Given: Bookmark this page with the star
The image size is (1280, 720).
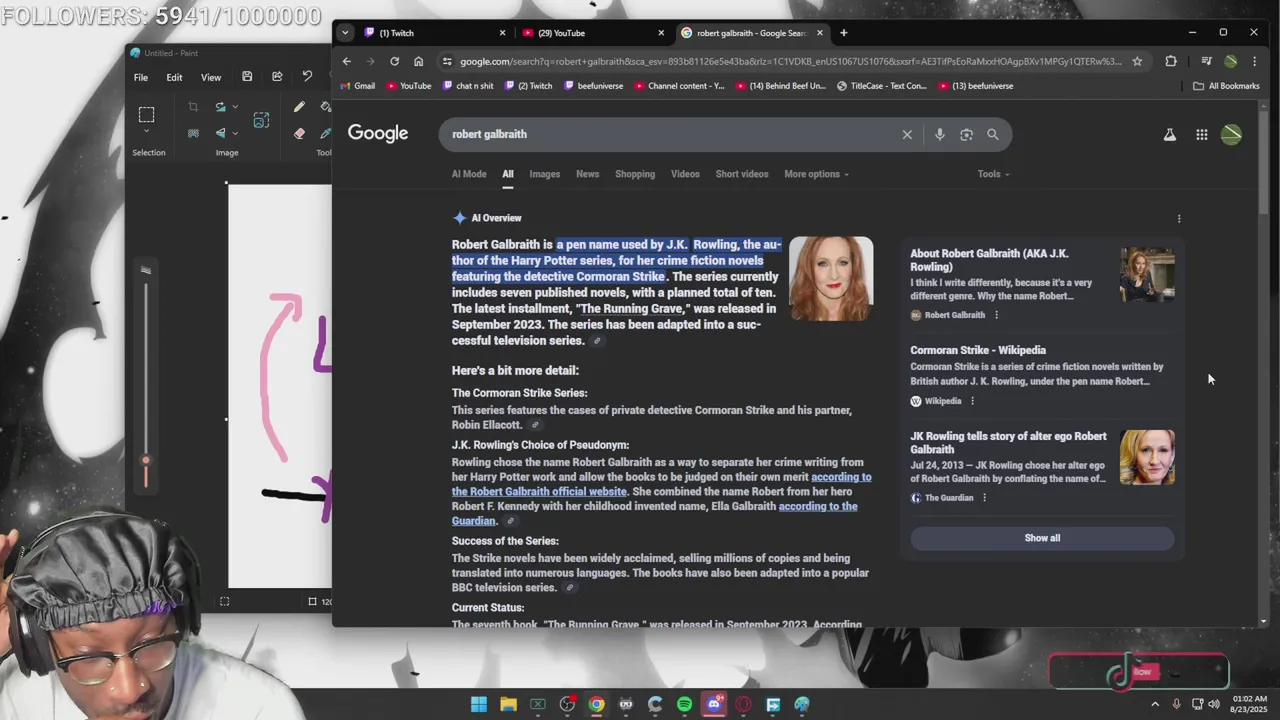Looking at the screenshot, I should point(1137,61).
